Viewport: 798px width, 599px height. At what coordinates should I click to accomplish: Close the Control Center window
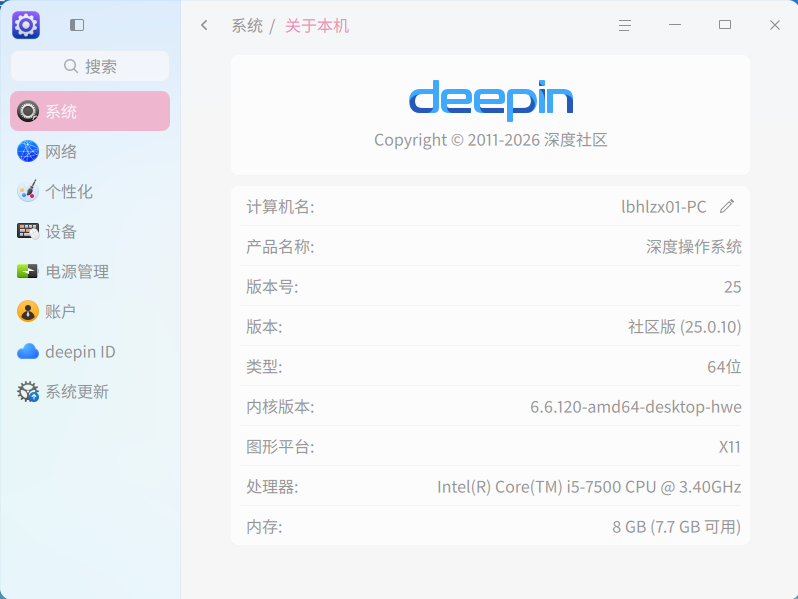pos(775,25)
